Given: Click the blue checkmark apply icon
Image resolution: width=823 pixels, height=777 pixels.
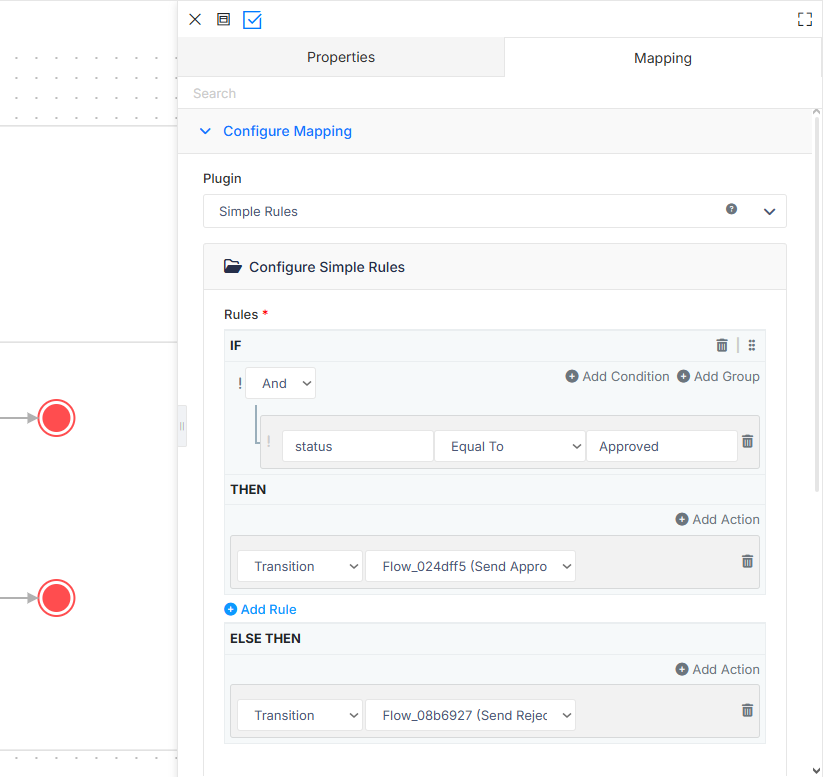Looking at the screenshot, I should click(252, 20).
